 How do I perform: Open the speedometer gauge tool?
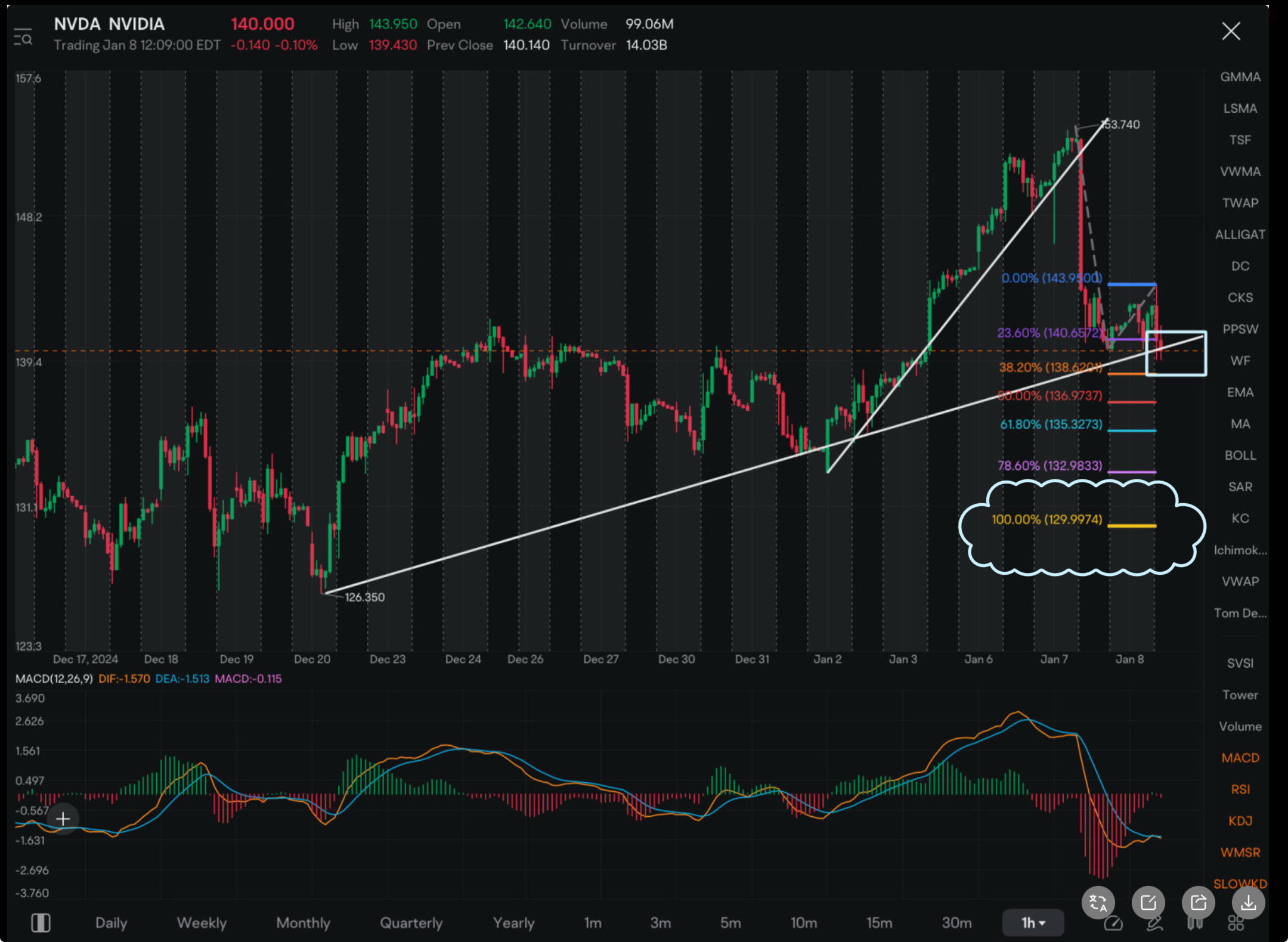tap(1113, 924)
